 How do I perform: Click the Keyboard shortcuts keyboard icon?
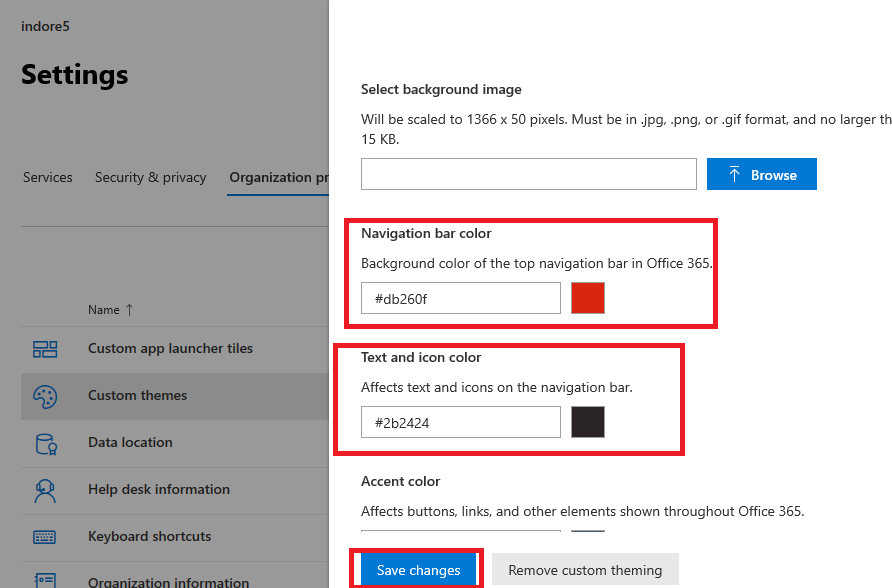[x=45, y=537]
